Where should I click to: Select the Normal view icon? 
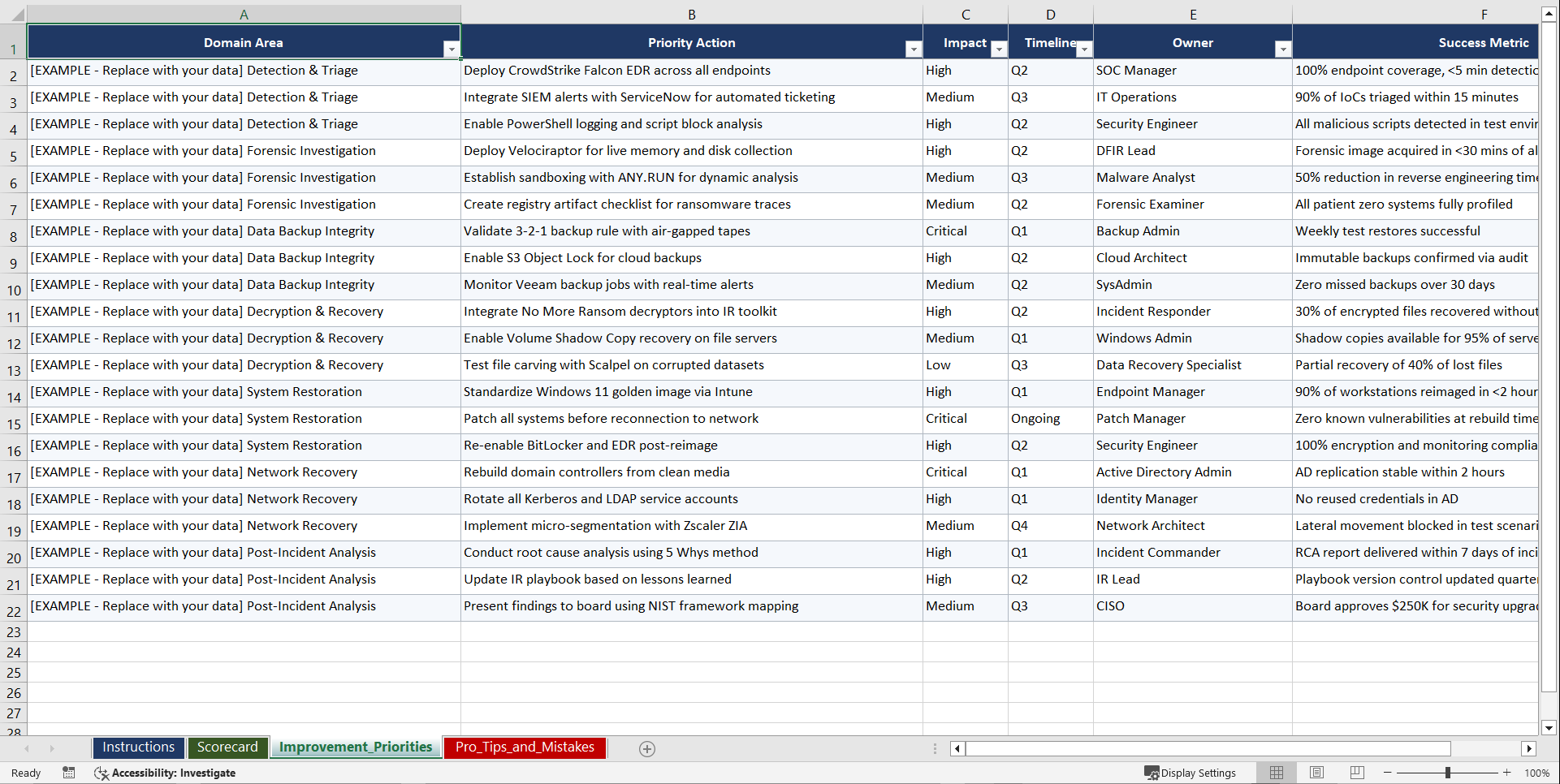coord(1276,773)
